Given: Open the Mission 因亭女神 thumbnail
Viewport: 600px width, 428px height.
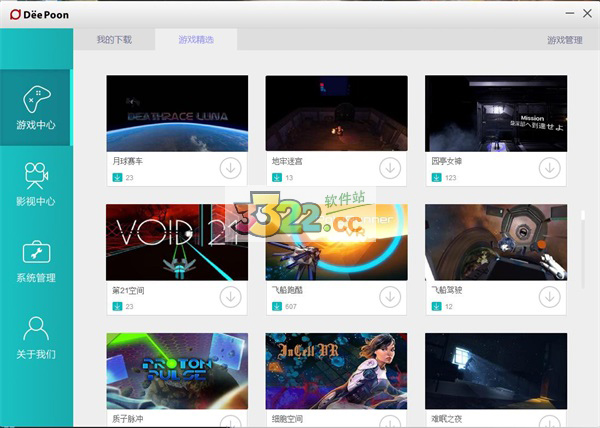Looking at the screenshot, I should 496,113.
